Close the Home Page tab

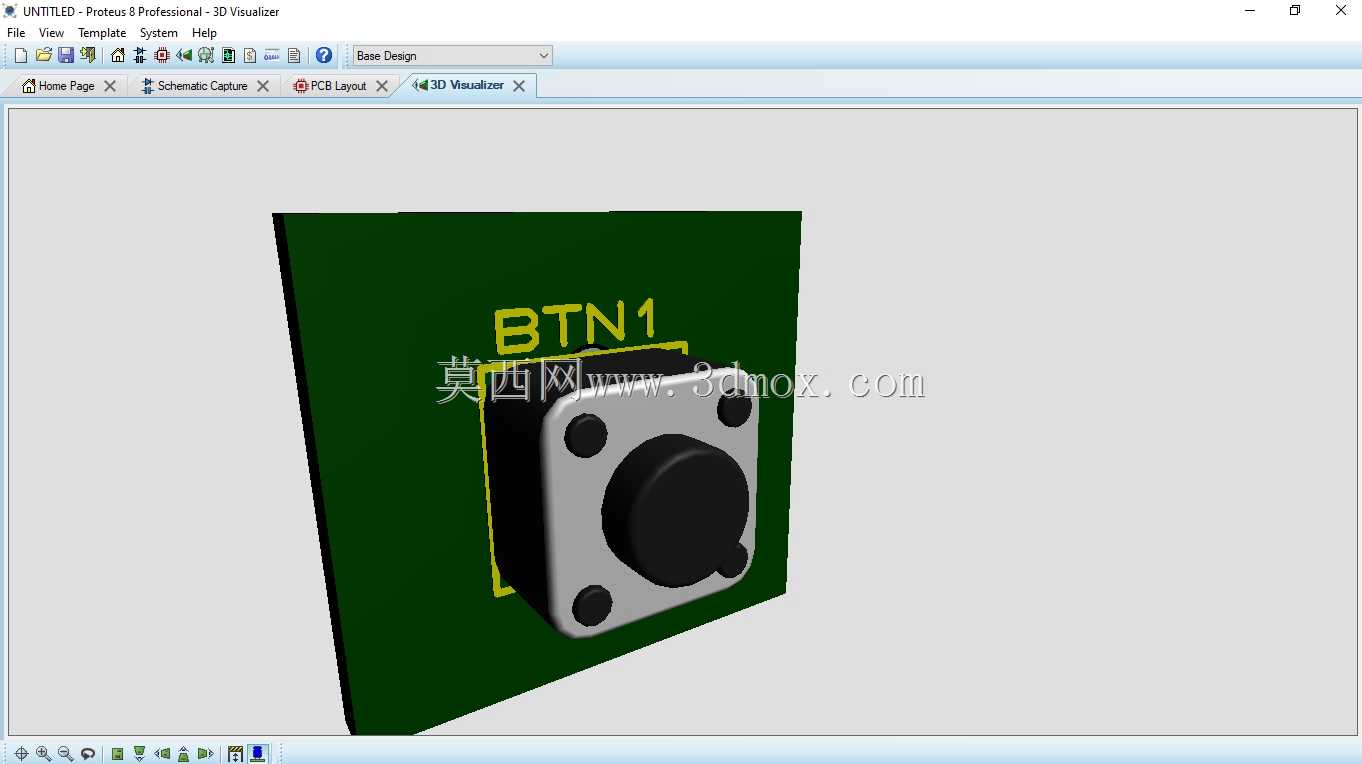pyautogui.click(x=110, y=86)
